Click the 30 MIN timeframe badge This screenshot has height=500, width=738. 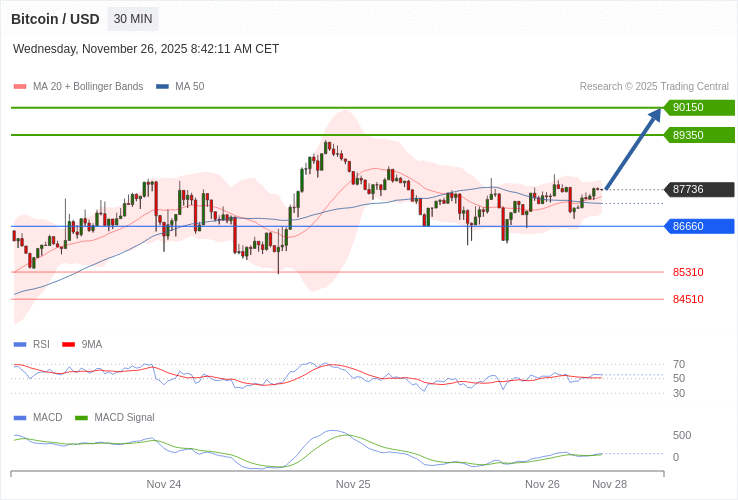tap(133, 19)
